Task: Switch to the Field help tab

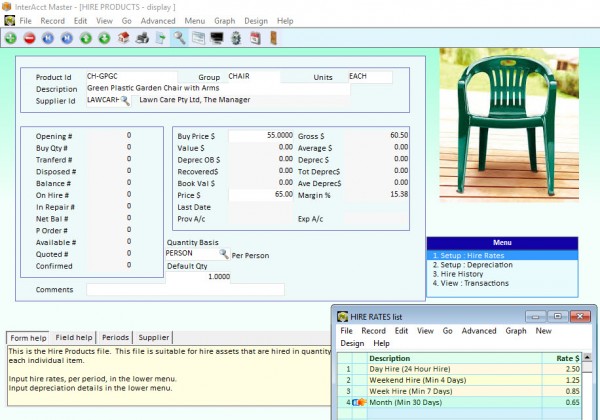Action: coord(73,337)
